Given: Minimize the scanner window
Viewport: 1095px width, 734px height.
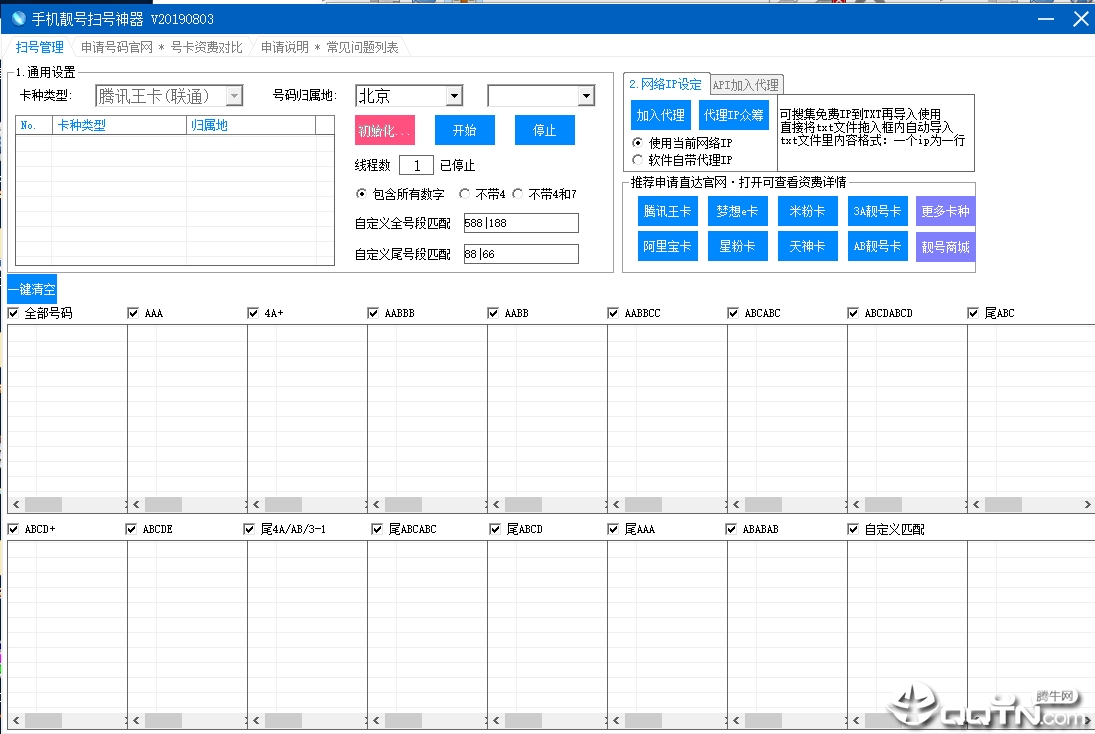Looking at the screenshot, I should click(1045, 19).
